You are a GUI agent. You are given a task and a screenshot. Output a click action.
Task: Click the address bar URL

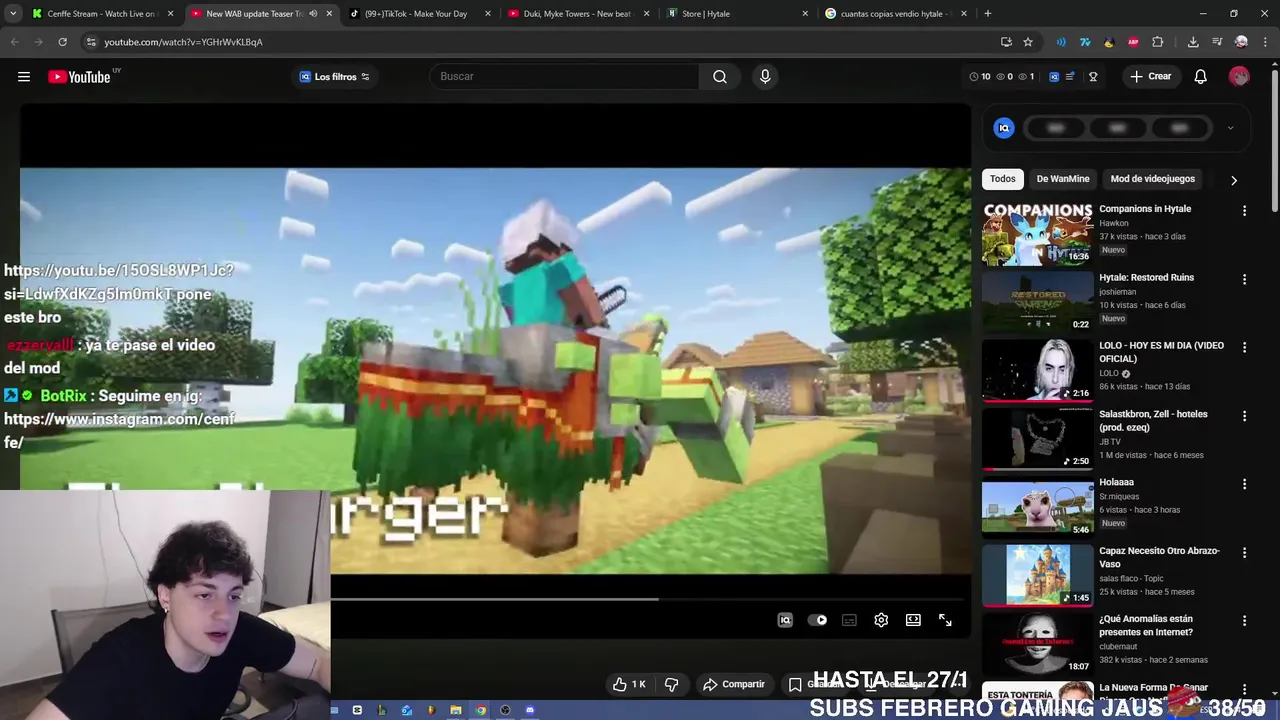click(184, 42)
